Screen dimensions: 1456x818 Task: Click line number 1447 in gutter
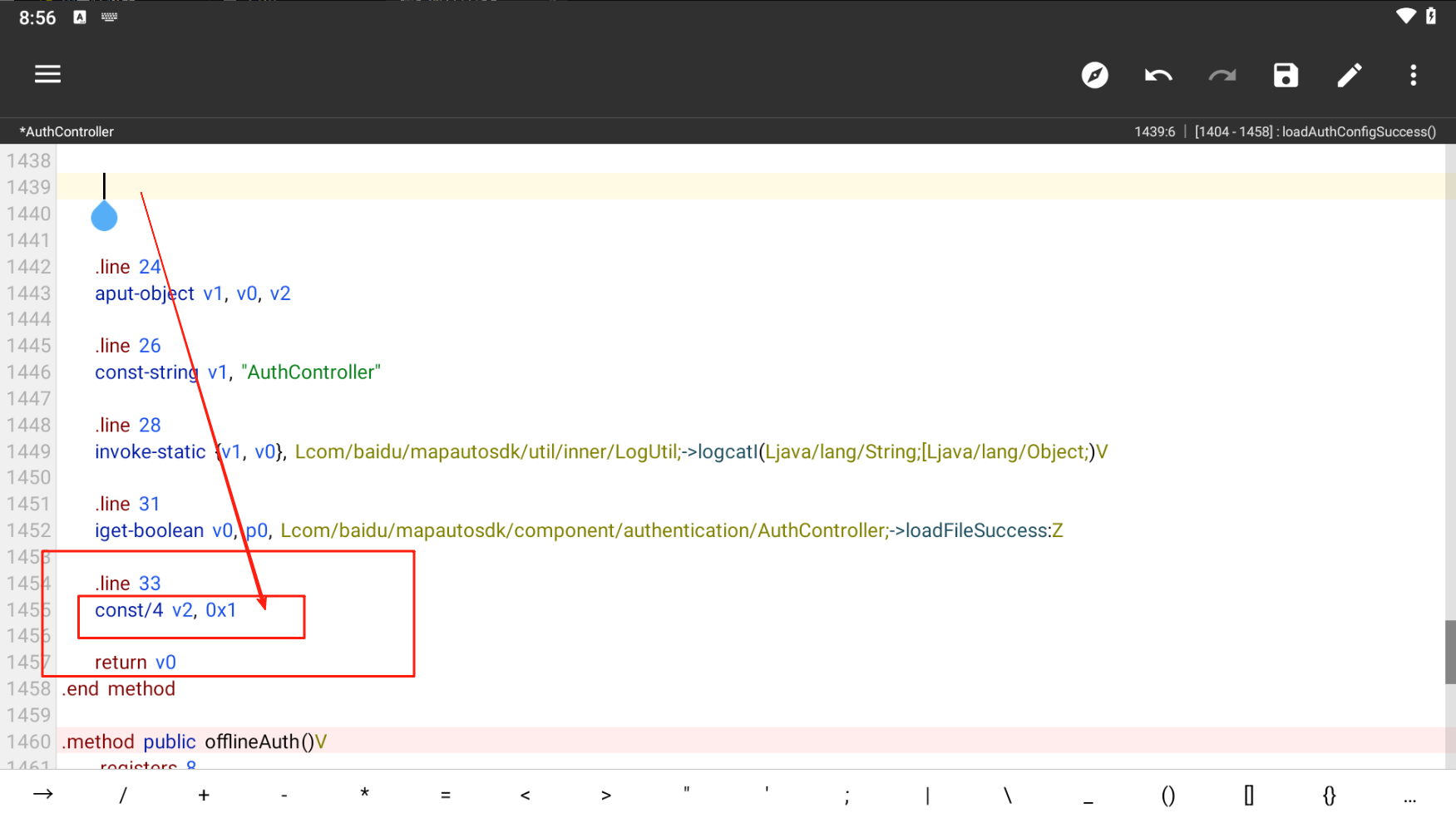coord(29,399)
